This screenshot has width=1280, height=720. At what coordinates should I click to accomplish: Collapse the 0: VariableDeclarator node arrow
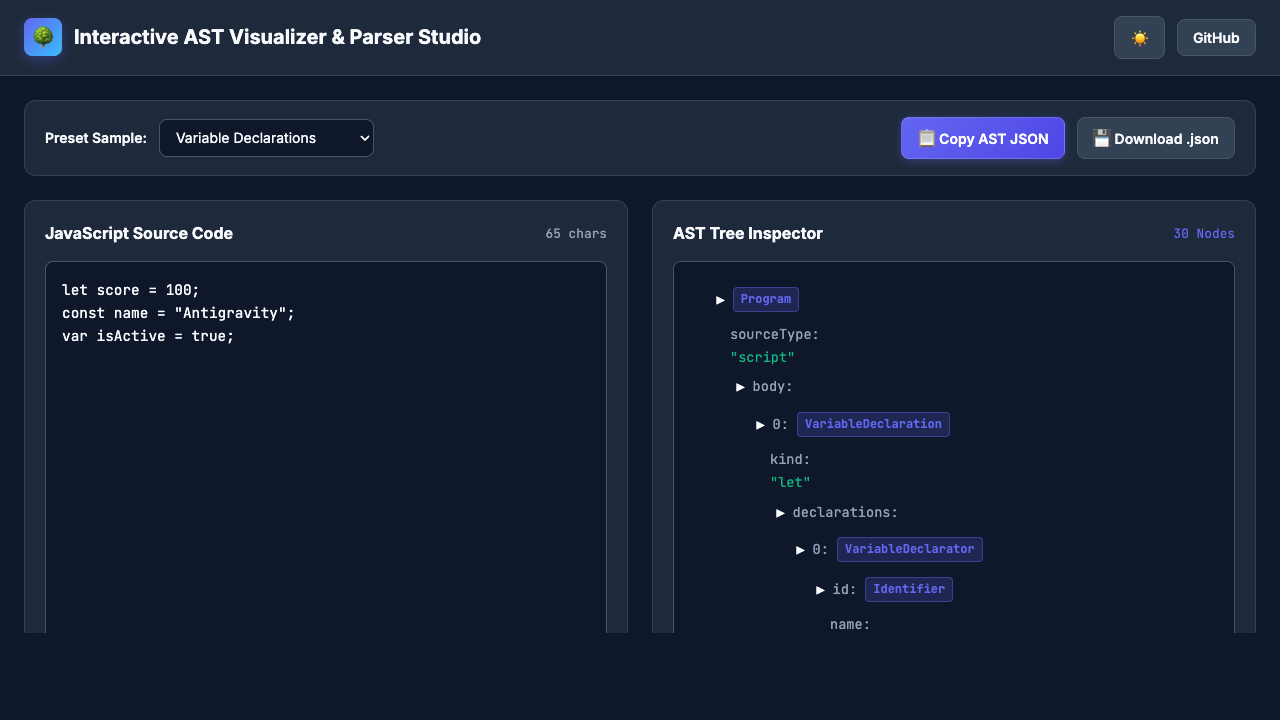click(x=800, y=549)
